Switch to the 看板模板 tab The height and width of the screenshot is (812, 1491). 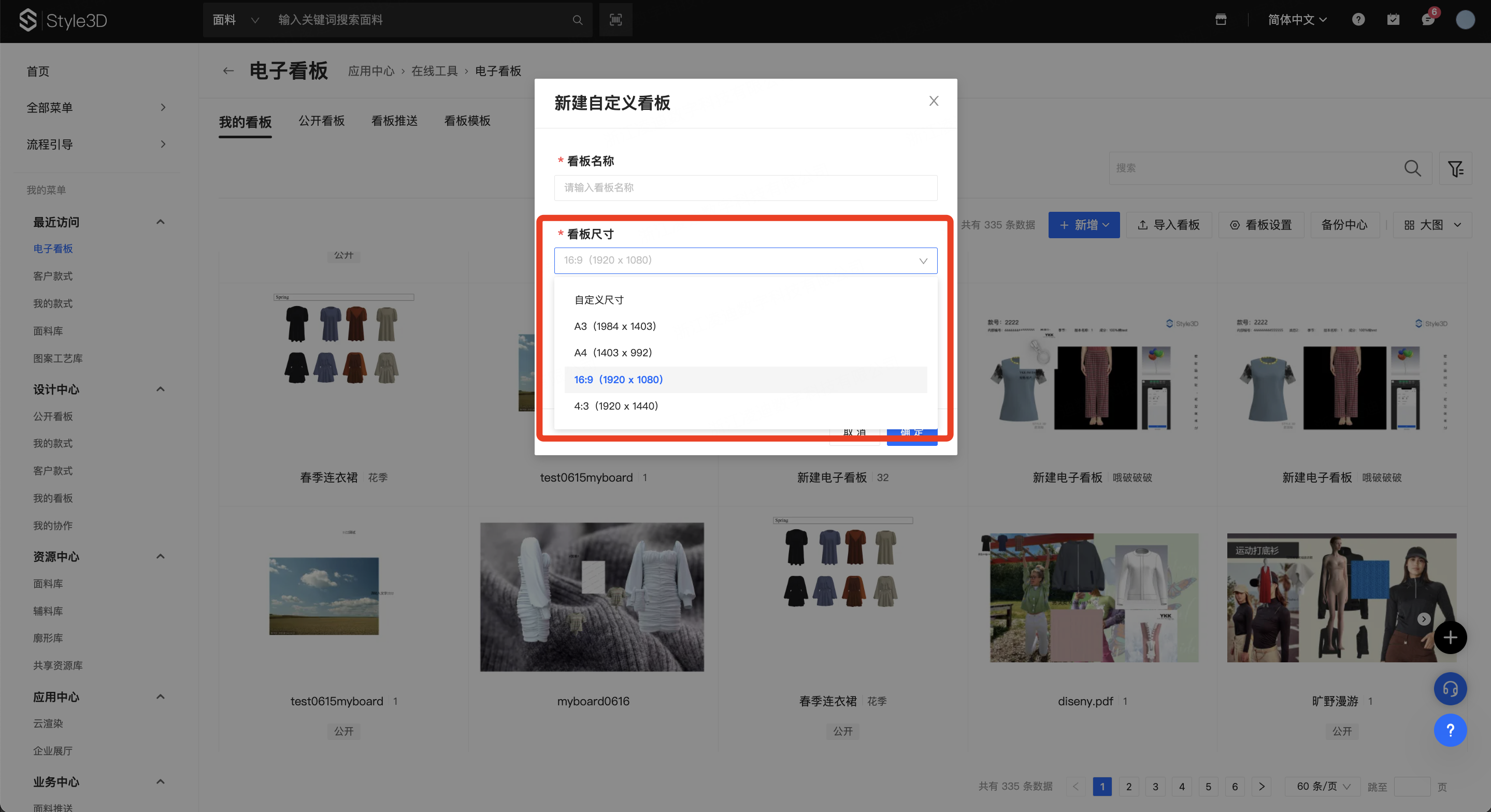467,121
